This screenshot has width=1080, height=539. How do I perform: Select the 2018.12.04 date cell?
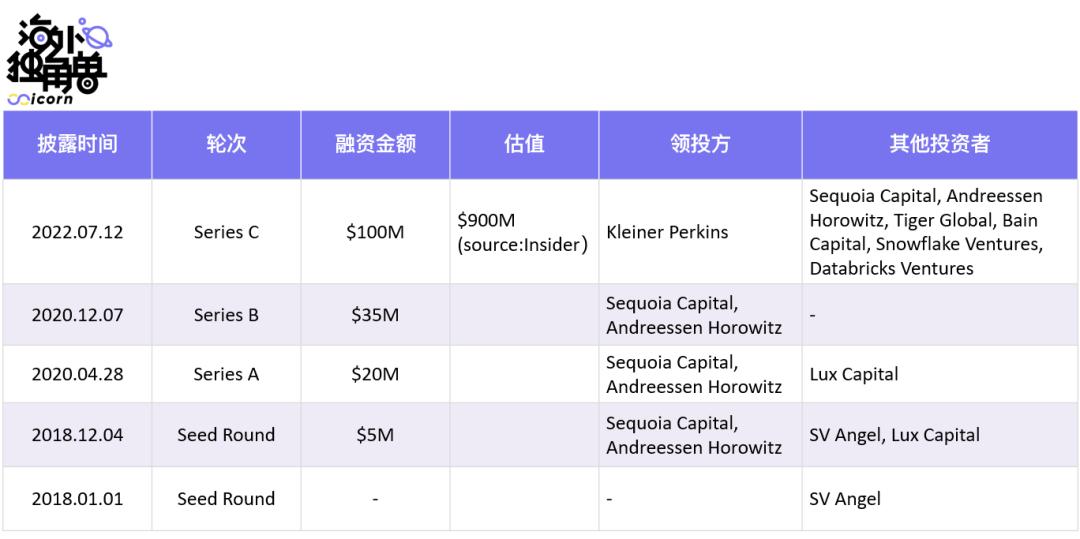tap(77, 435)
